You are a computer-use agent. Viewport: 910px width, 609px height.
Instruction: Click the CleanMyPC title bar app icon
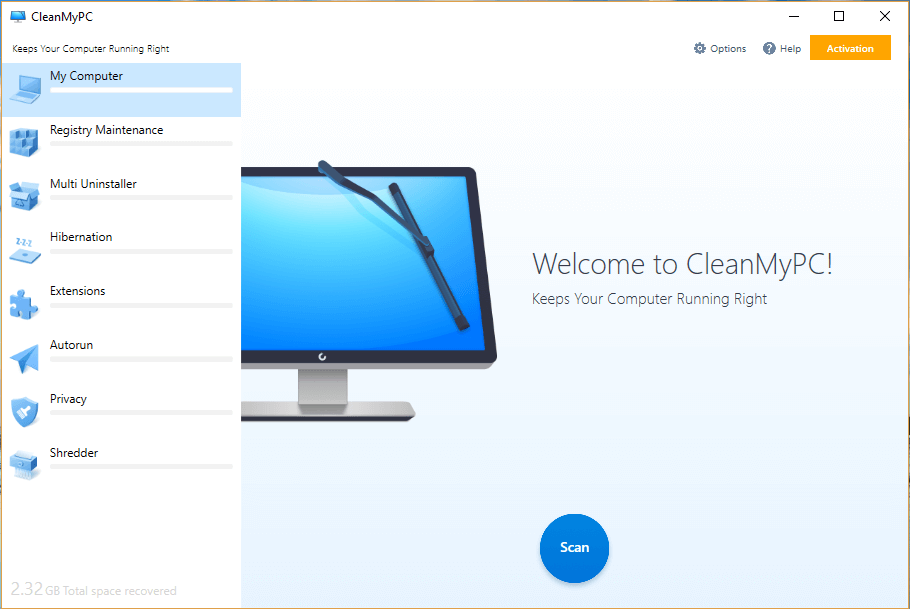(18, 16)
